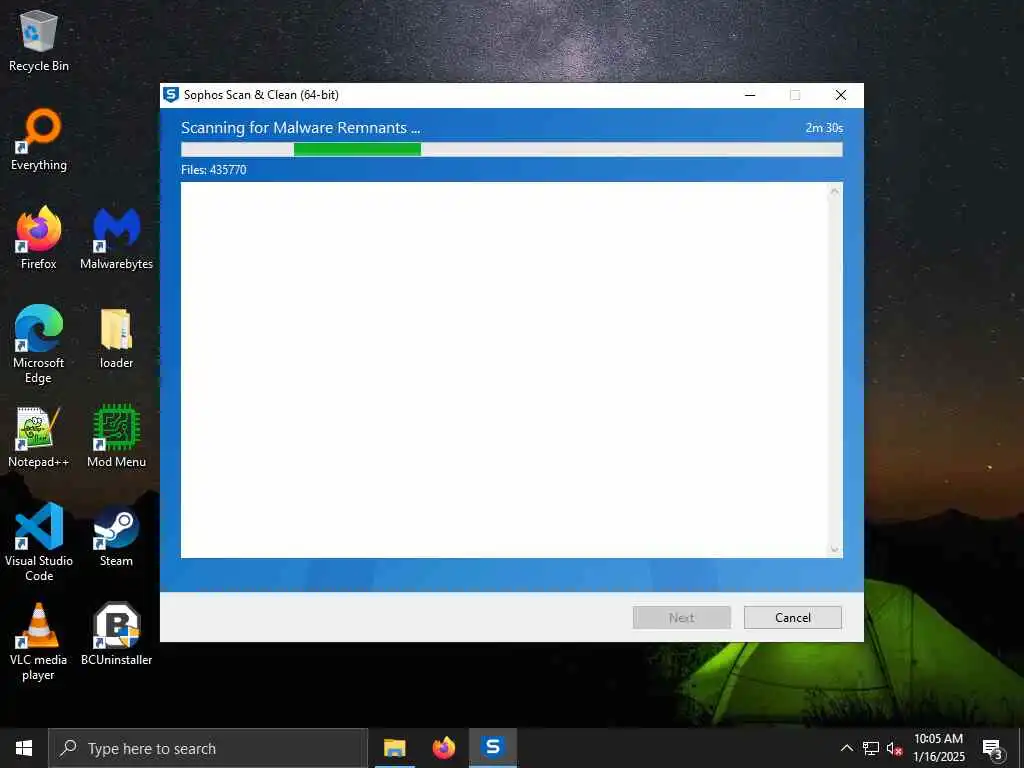The image size is (1024, 768).
Task: Open File Explorer from the taskbar
Action: click(x=394, y=748)
